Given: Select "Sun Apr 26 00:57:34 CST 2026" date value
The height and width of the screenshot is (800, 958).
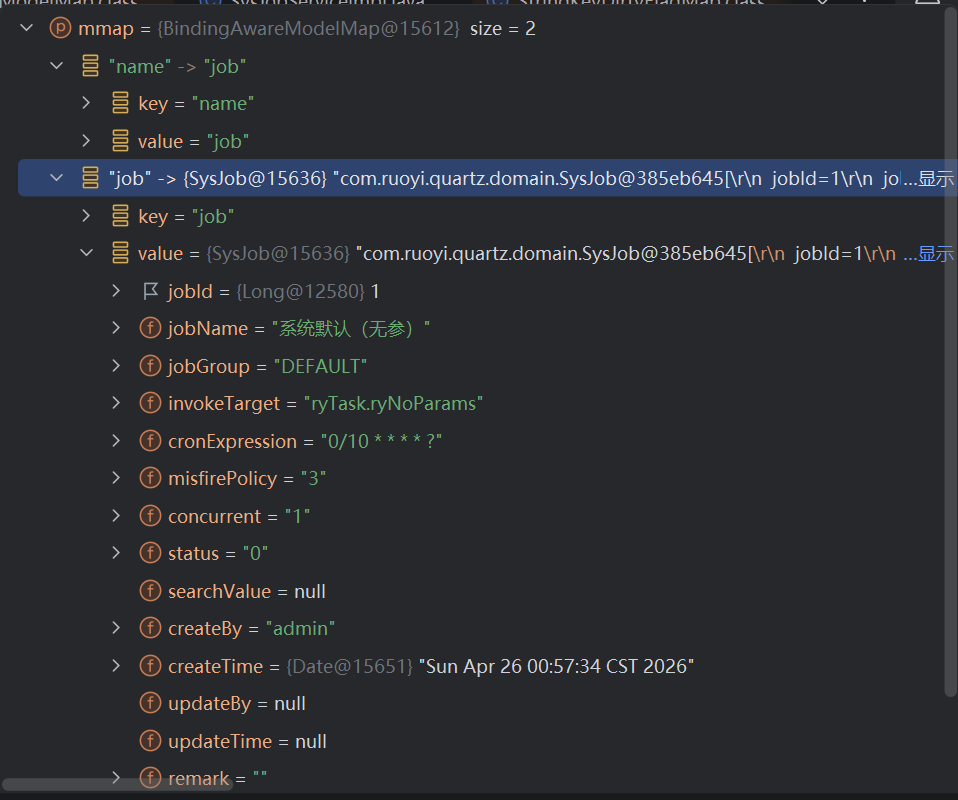Looking at the screenshot, I should 556,666.
